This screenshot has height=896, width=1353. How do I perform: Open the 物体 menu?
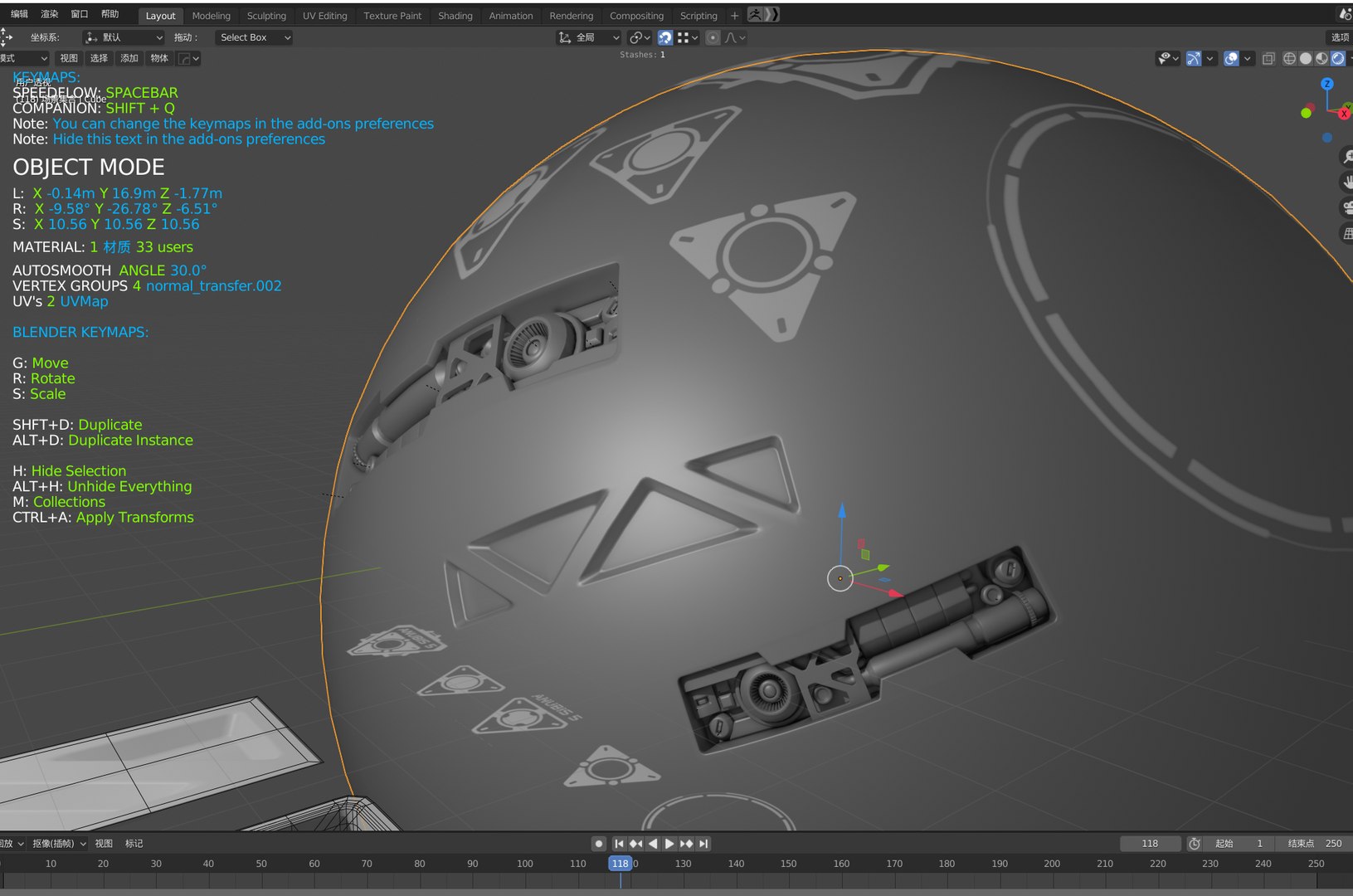159,58
